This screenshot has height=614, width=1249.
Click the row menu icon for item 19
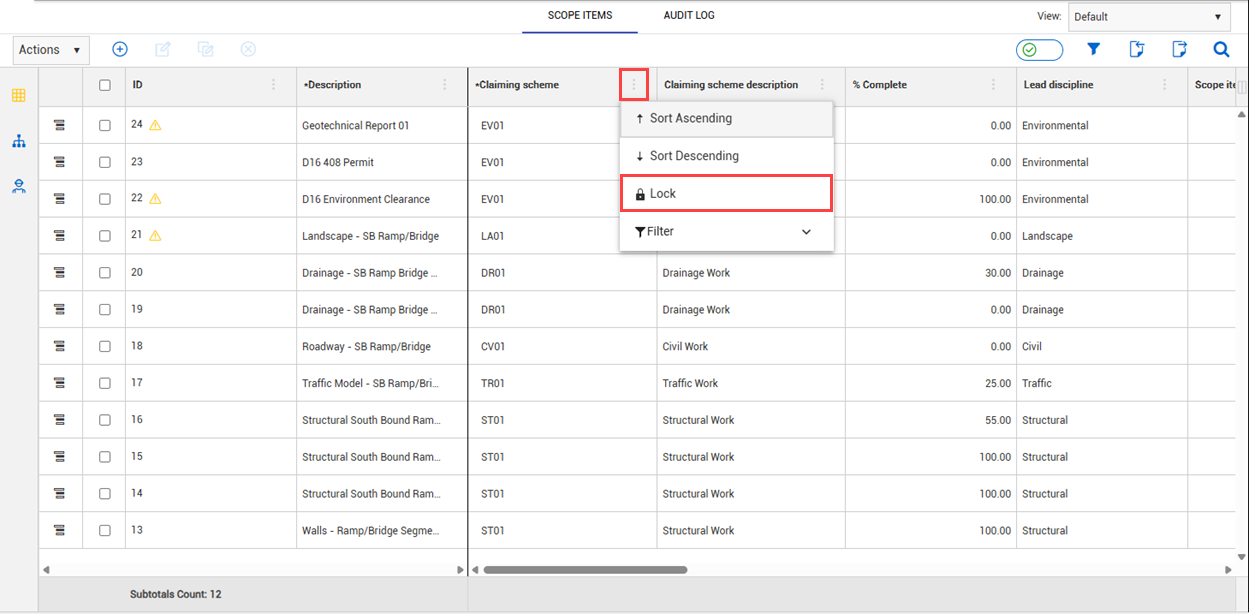(x=59, y=310)
